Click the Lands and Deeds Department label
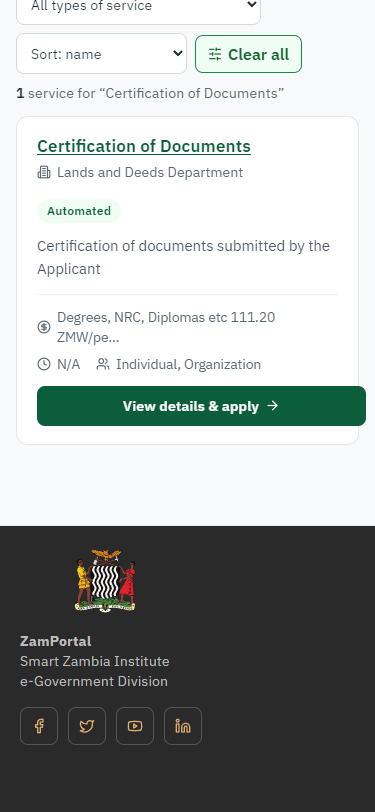The height and width of the screenshot is (812, 375). click(150, 172)
